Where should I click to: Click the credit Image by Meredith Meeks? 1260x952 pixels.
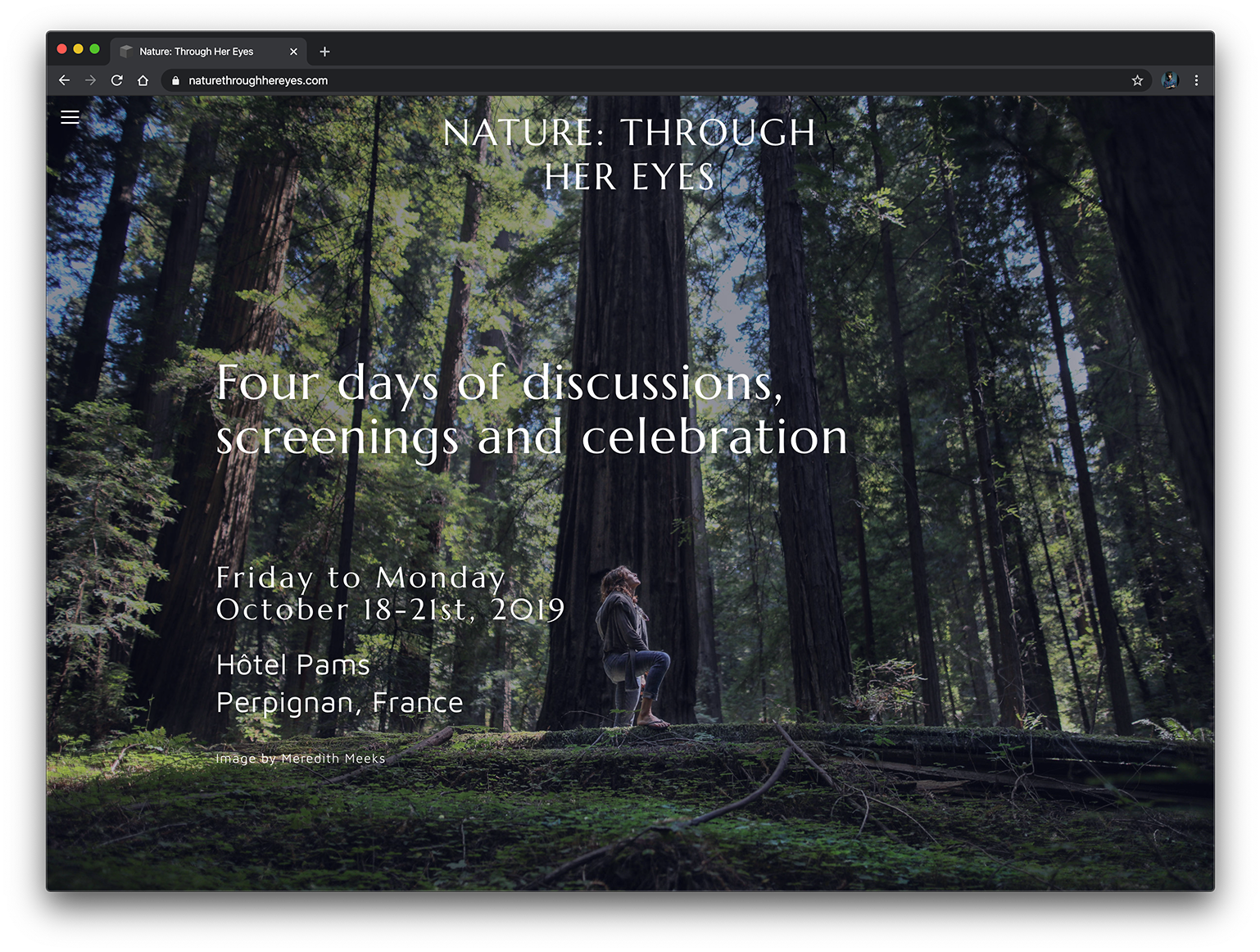(300, 759)
